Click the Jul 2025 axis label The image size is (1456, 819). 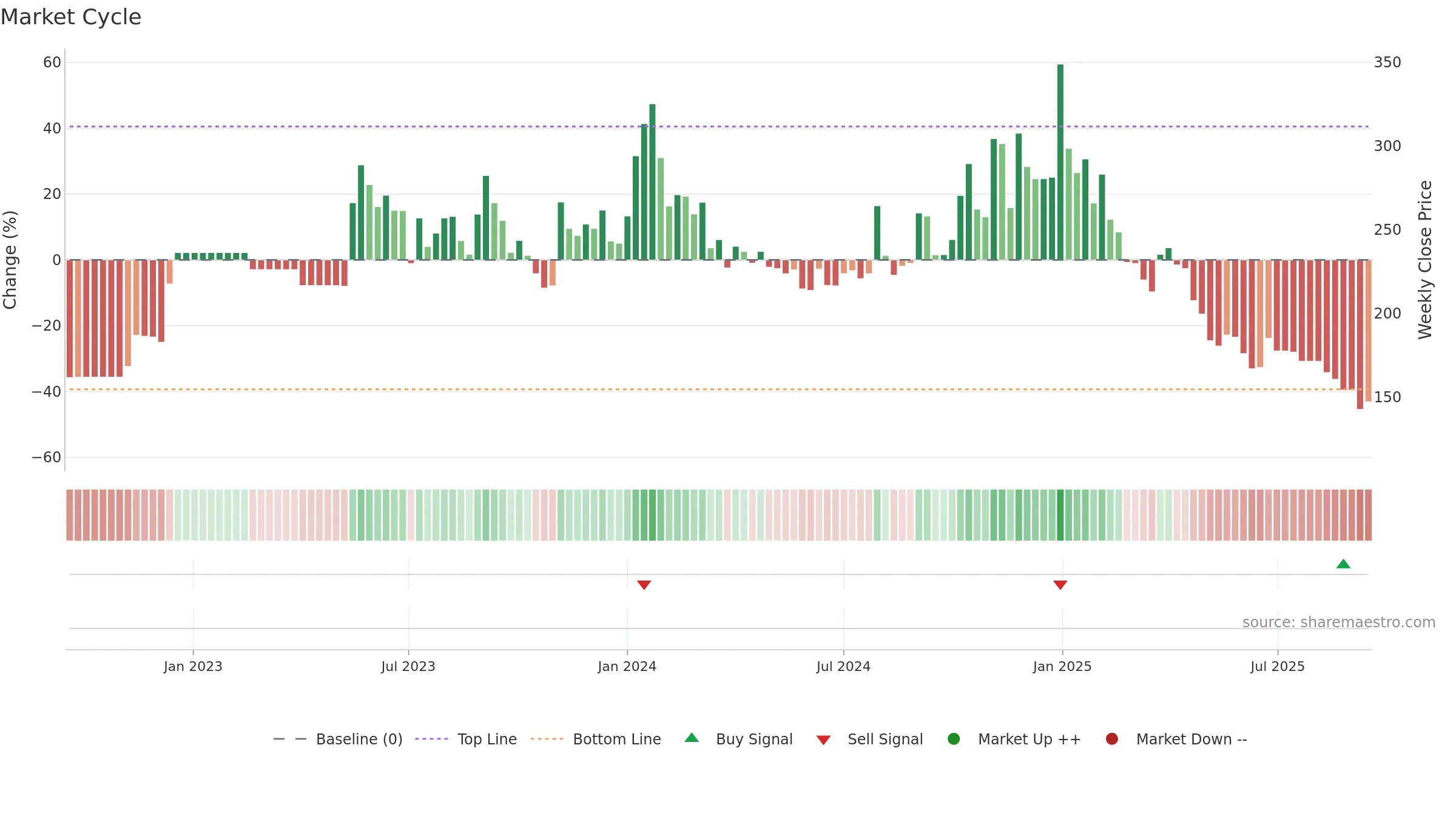(x=1278, y=667)
